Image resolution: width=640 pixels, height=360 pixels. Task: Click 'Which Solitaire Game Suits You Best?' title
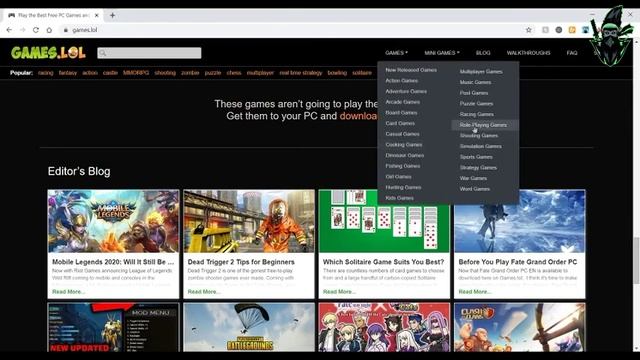(x=383, y=262)
